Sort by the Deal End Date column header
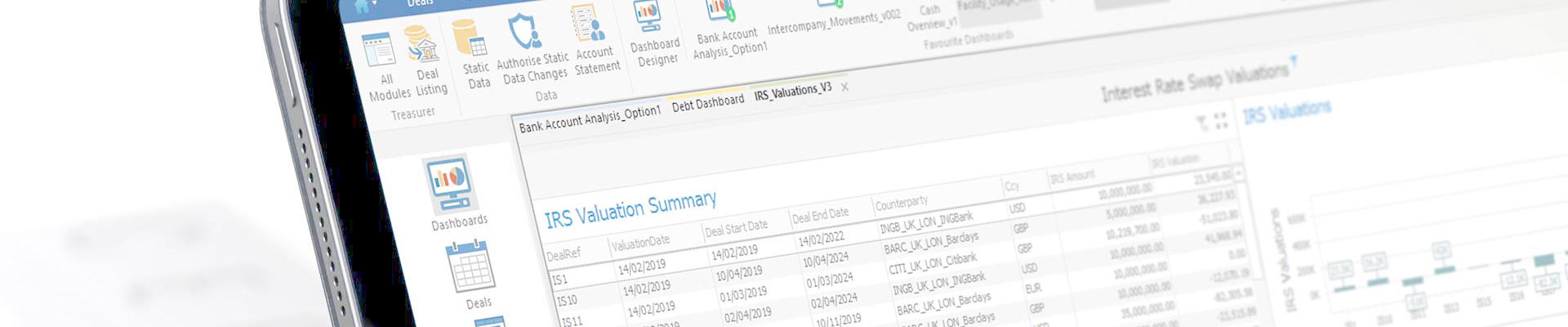The height and width of the screenshot is (327, 1568). point(819,216)
